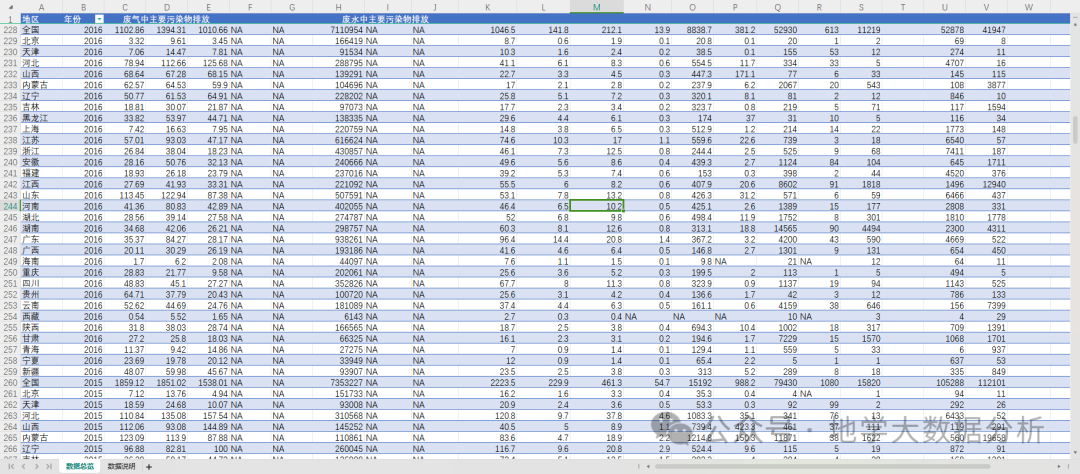
Task: Select row 1 header
Action: (x=10, y=19)
